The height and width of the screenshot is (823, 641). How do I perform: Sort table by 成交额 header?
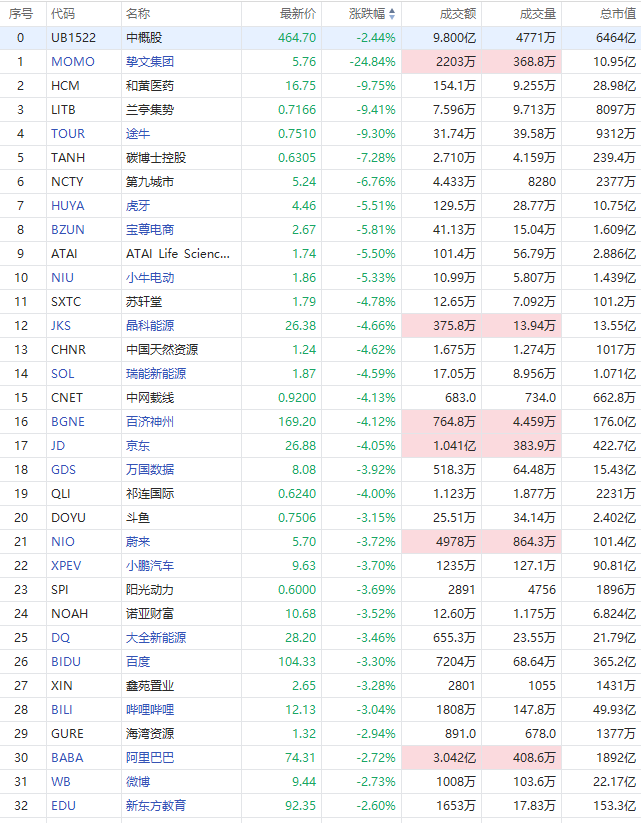pos(458,14)
